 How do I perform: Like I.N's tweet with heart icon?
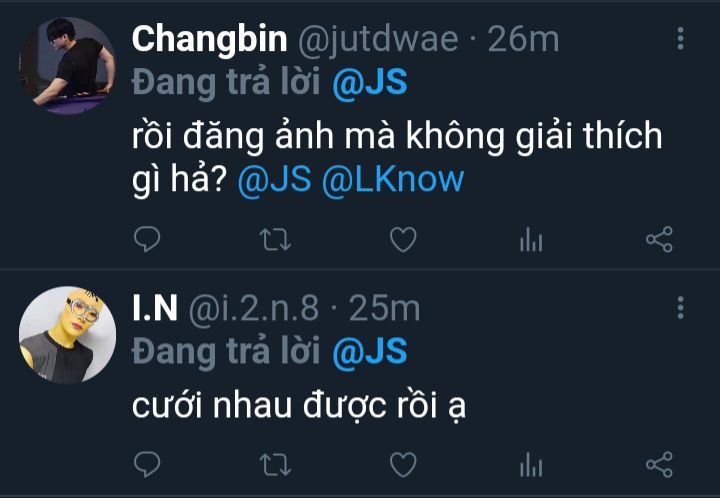(x=403, y=464)
